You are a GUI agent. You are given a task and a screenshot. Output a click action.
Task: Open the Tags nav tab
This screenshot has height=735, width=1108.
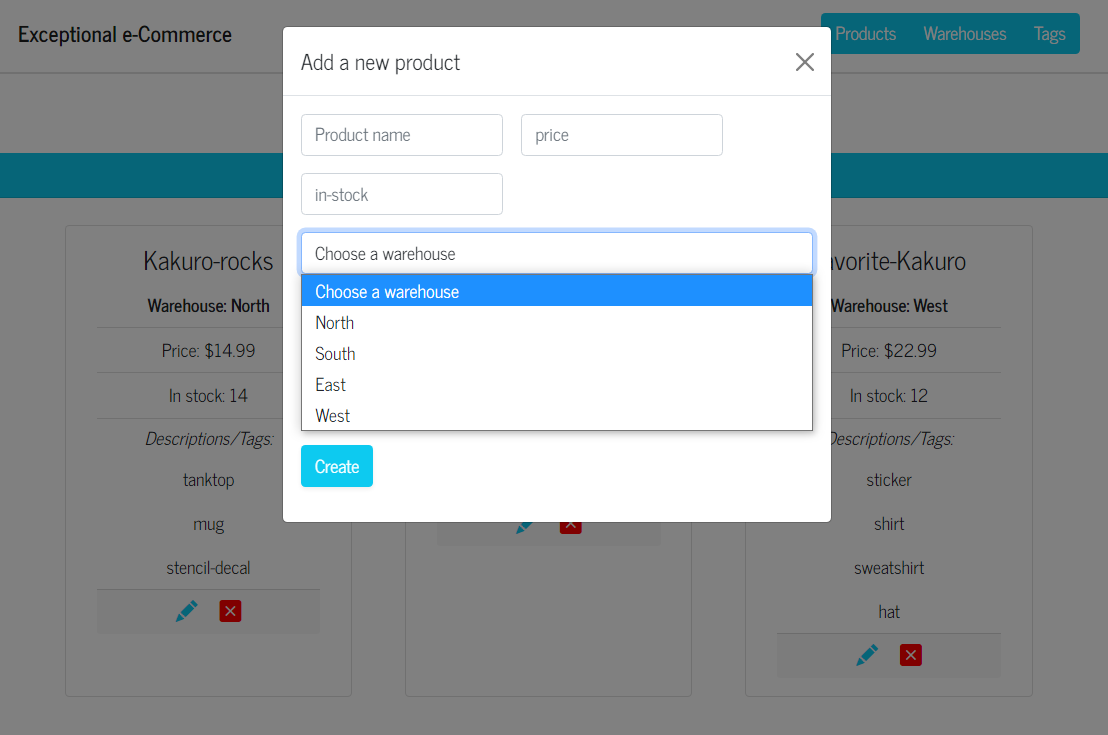point(1049,34)
